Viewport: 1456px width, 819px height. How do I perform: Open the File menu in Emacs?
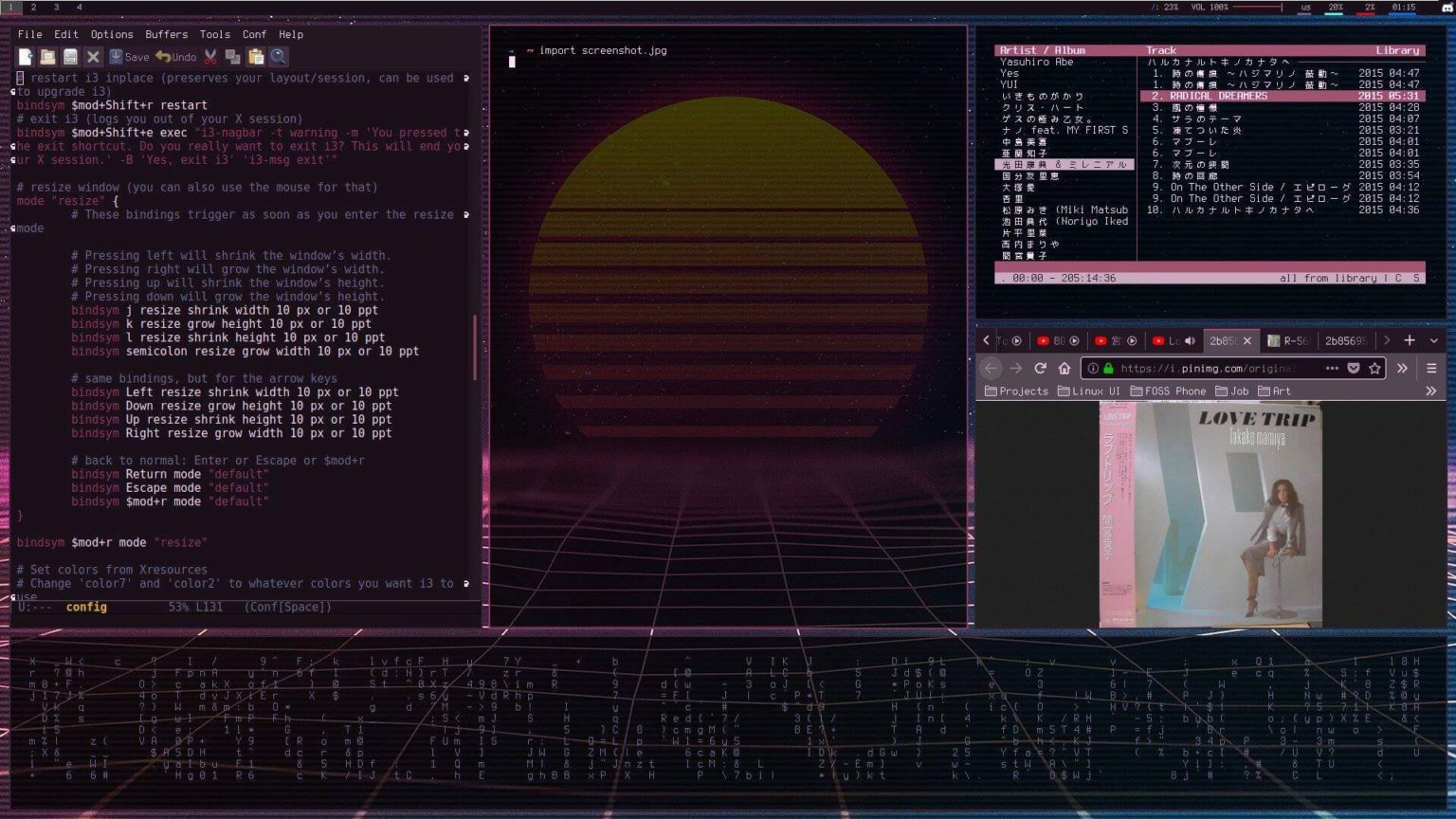tap(29, 34)
